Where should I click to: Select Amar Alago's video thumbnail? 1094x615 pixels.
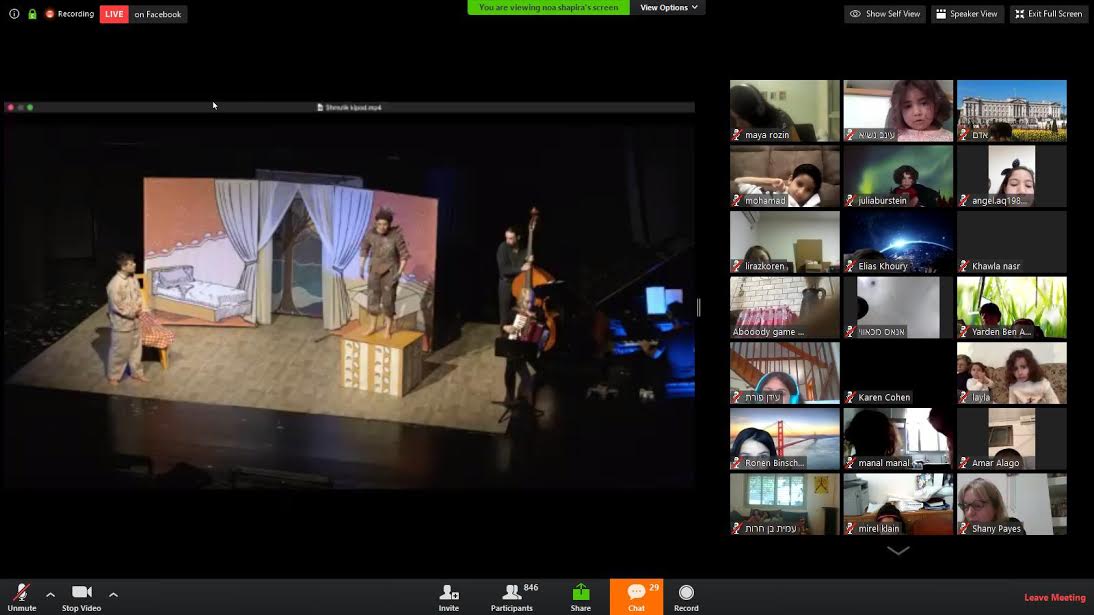pos(1012,438)
